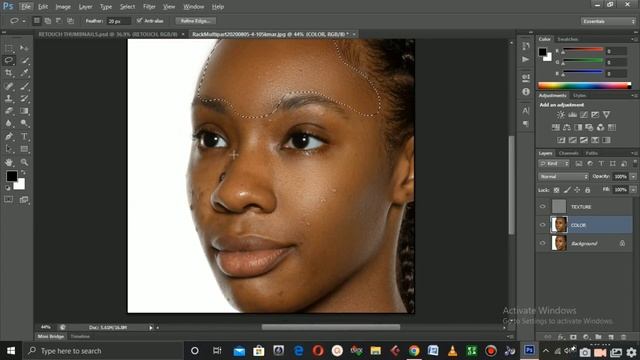This screenshot has height=360, width=640.
Task: Add a Levels adjustment
Action: tap(573, 115)
